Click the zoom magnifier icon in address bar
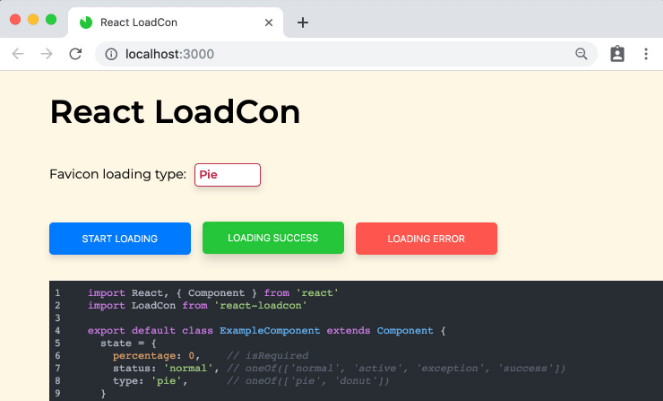The width and height of the screenshot is (663, 401). (x=581, y=54)
